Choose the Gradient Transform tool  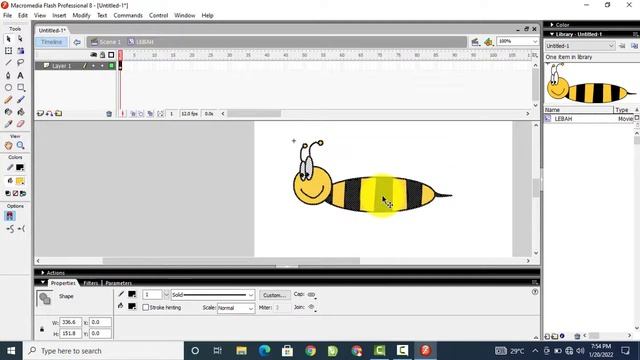point(20,51)
